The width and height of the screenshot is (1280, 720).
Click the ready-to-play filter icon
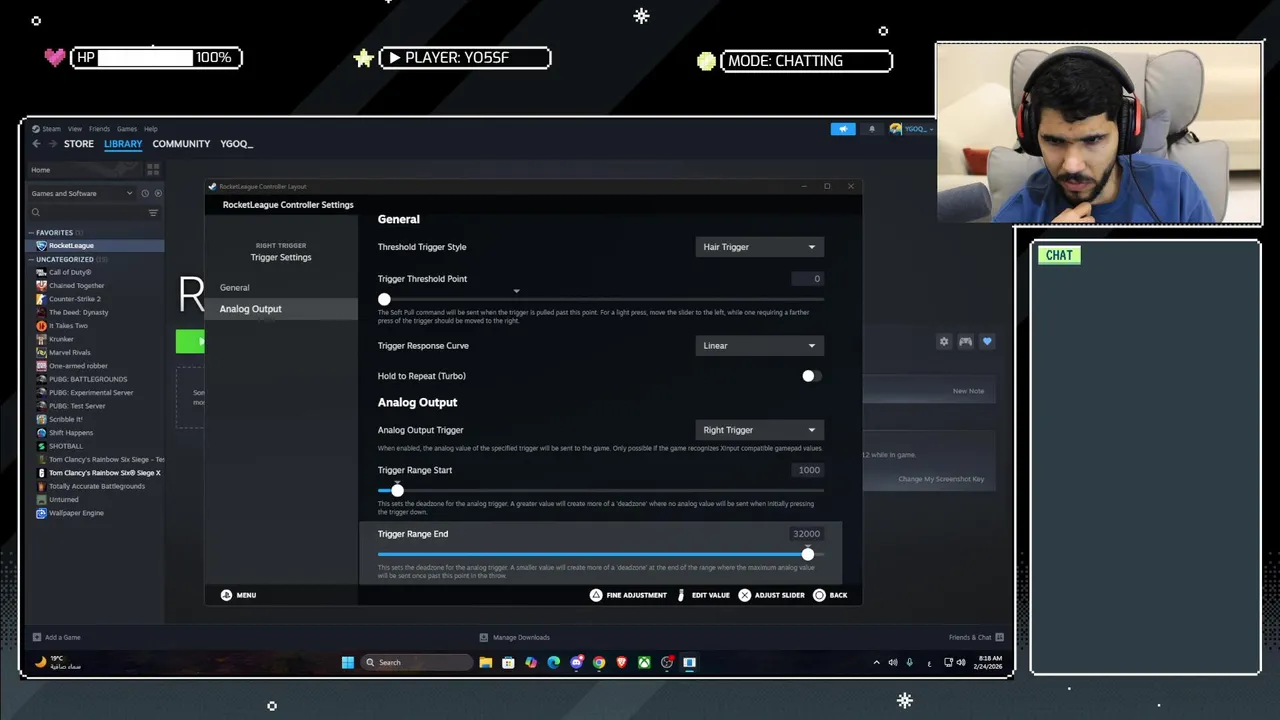(x=158, y=193)
